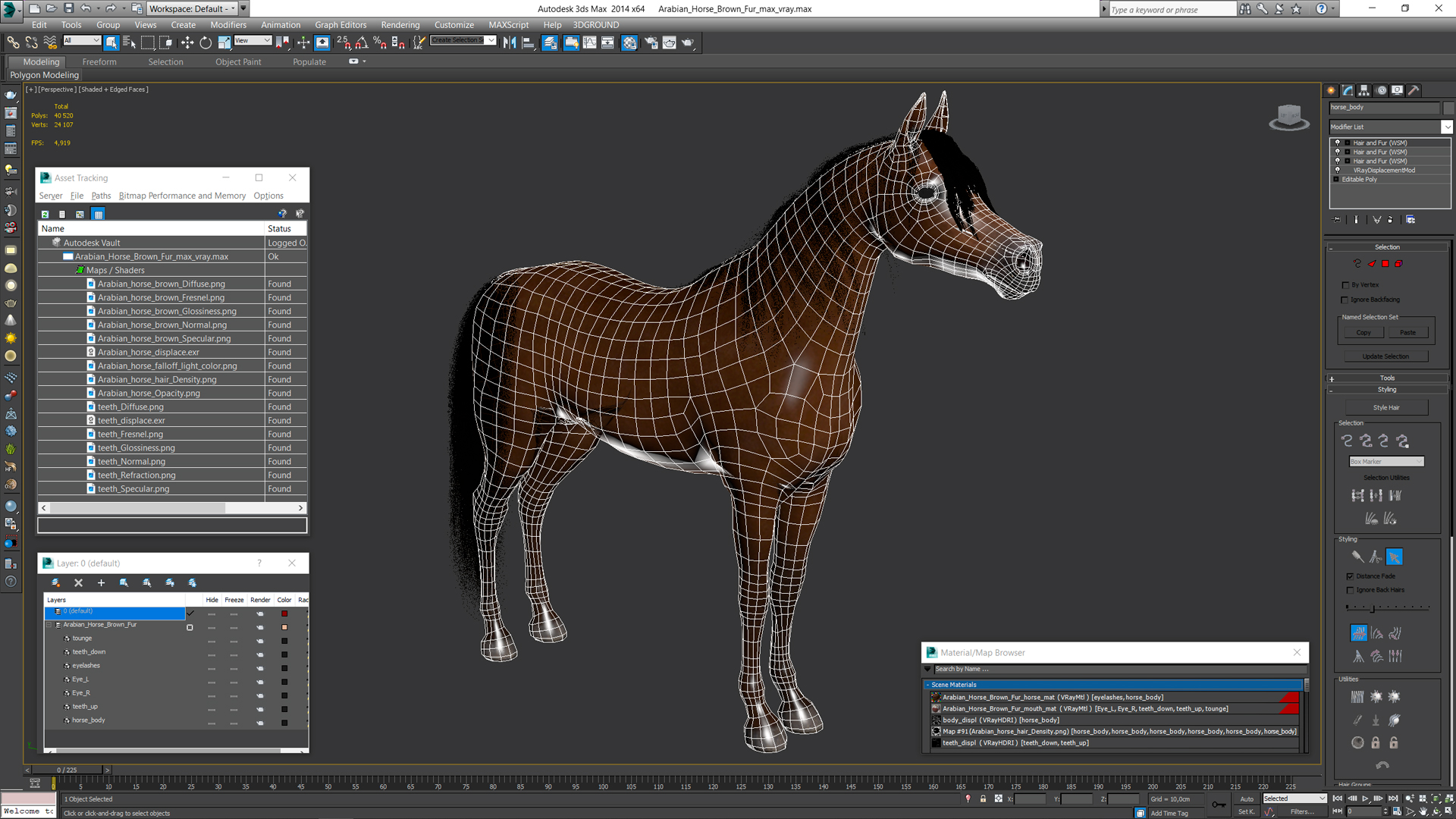Click Arabian_Horse_Brown_Fur layer color swatch
The width and height of the screenshot is (1456, 819).
click(x=284, y=627)
